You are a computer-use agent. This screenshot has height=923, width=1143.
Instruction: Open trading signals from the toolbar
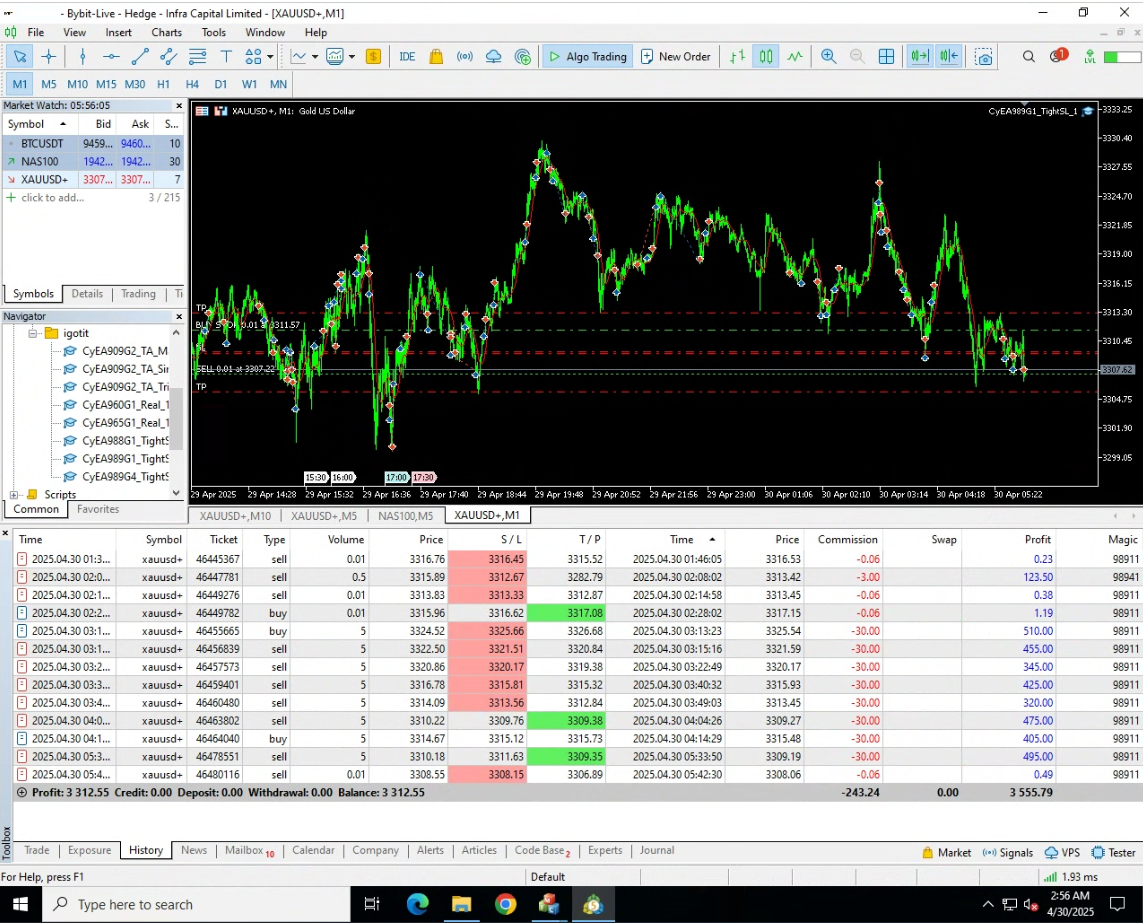pos(464,57)
